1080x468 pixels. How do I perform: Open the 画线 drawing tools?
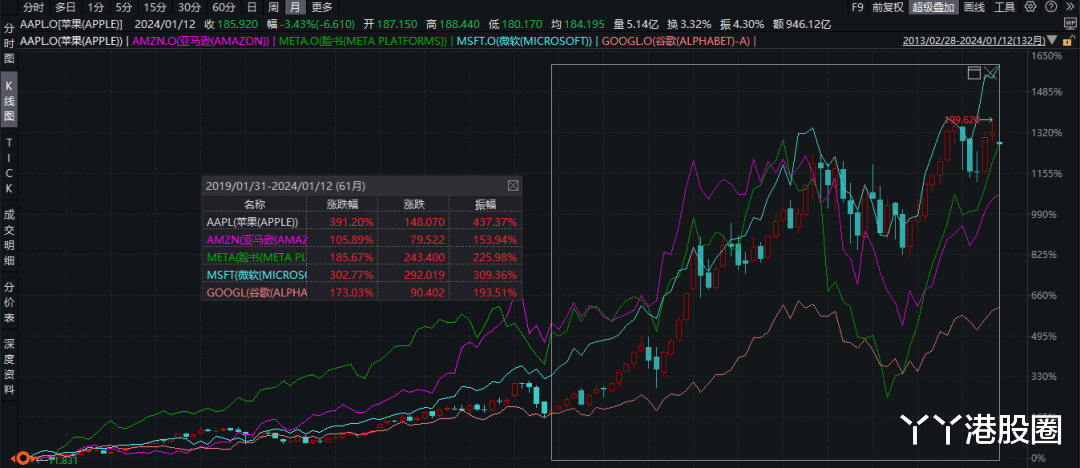[x=974, y=8]
